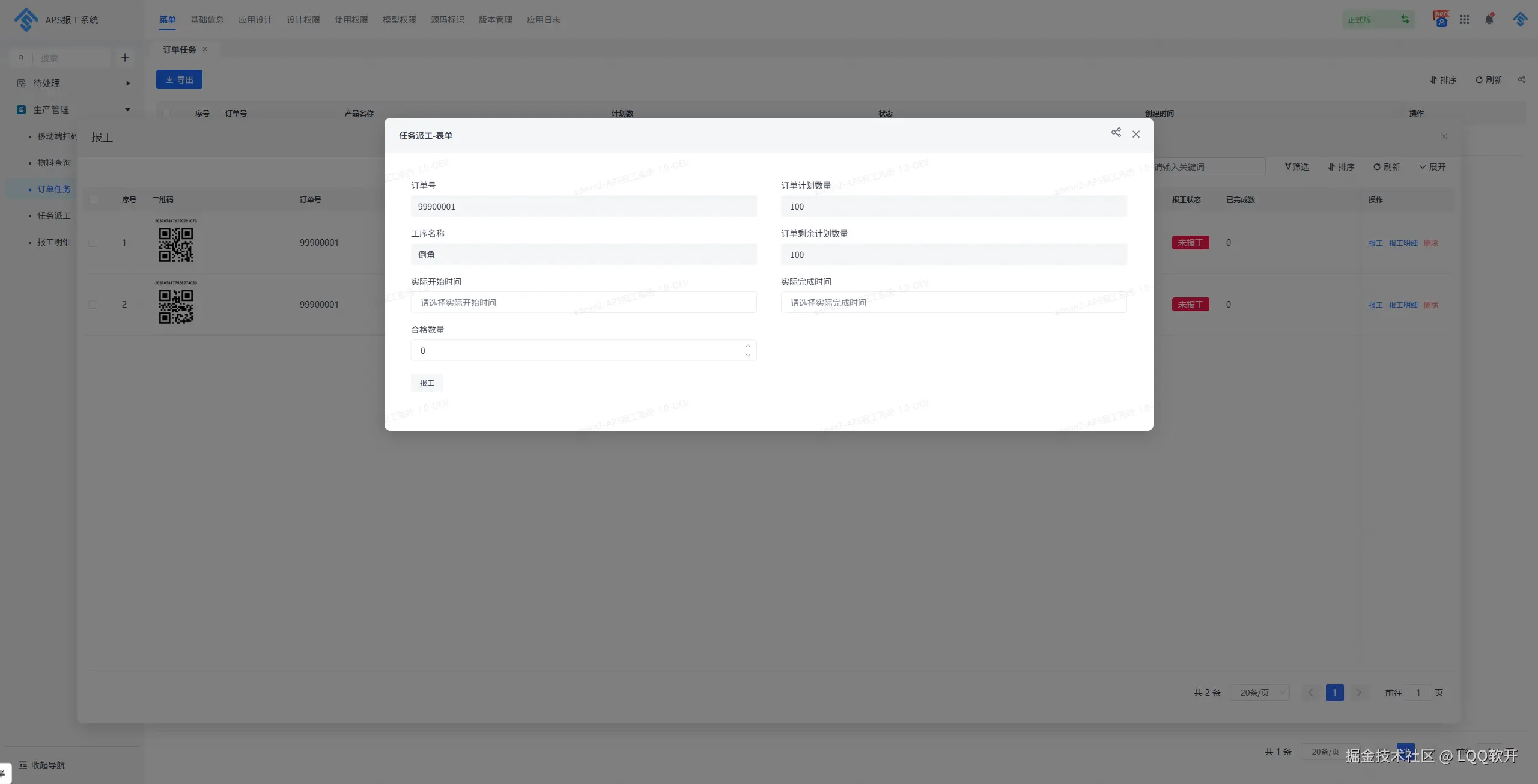Screen dimensions: 1538x784
Task: Switch to 基础信息 top menu tab
Action: click(x=207, y=20)
